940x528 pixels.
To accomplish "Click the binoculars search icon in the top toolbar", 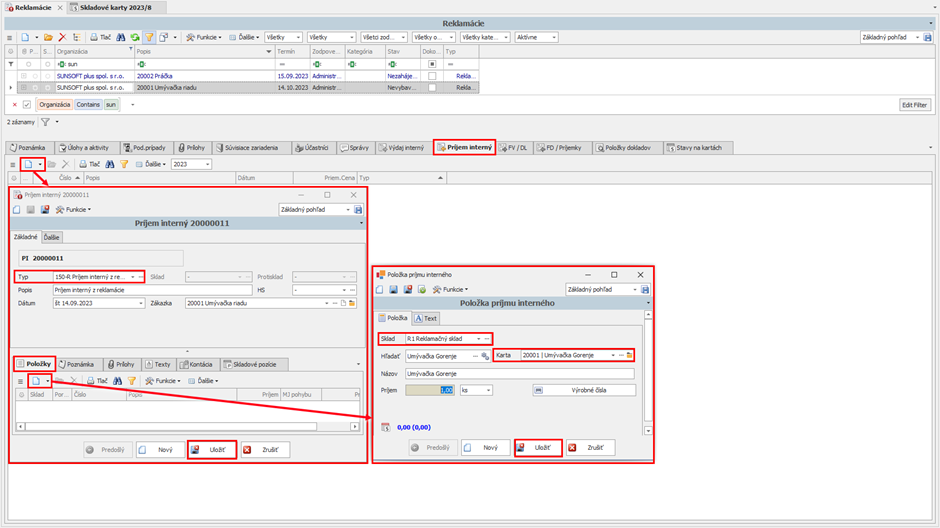I will tap(121, 37).
